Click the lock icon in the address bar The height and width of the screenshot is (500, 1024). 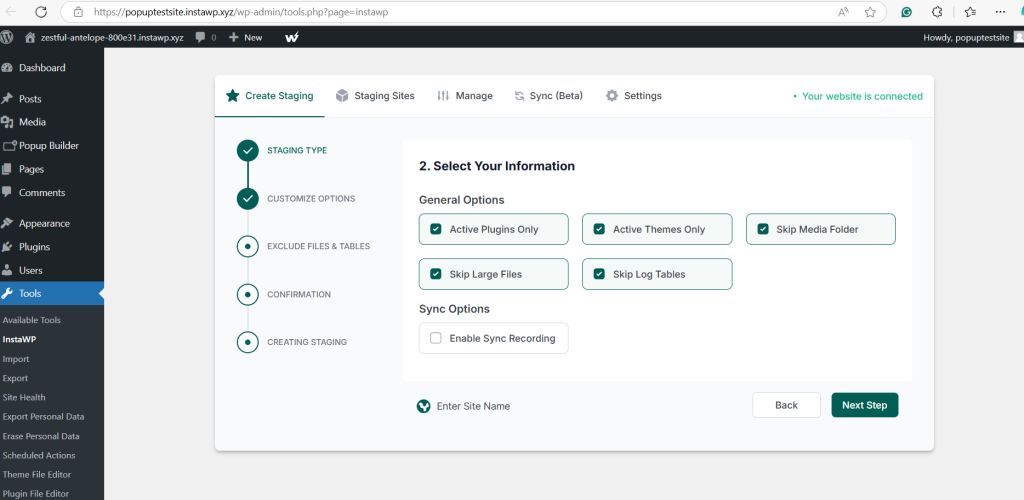point(78,12)
